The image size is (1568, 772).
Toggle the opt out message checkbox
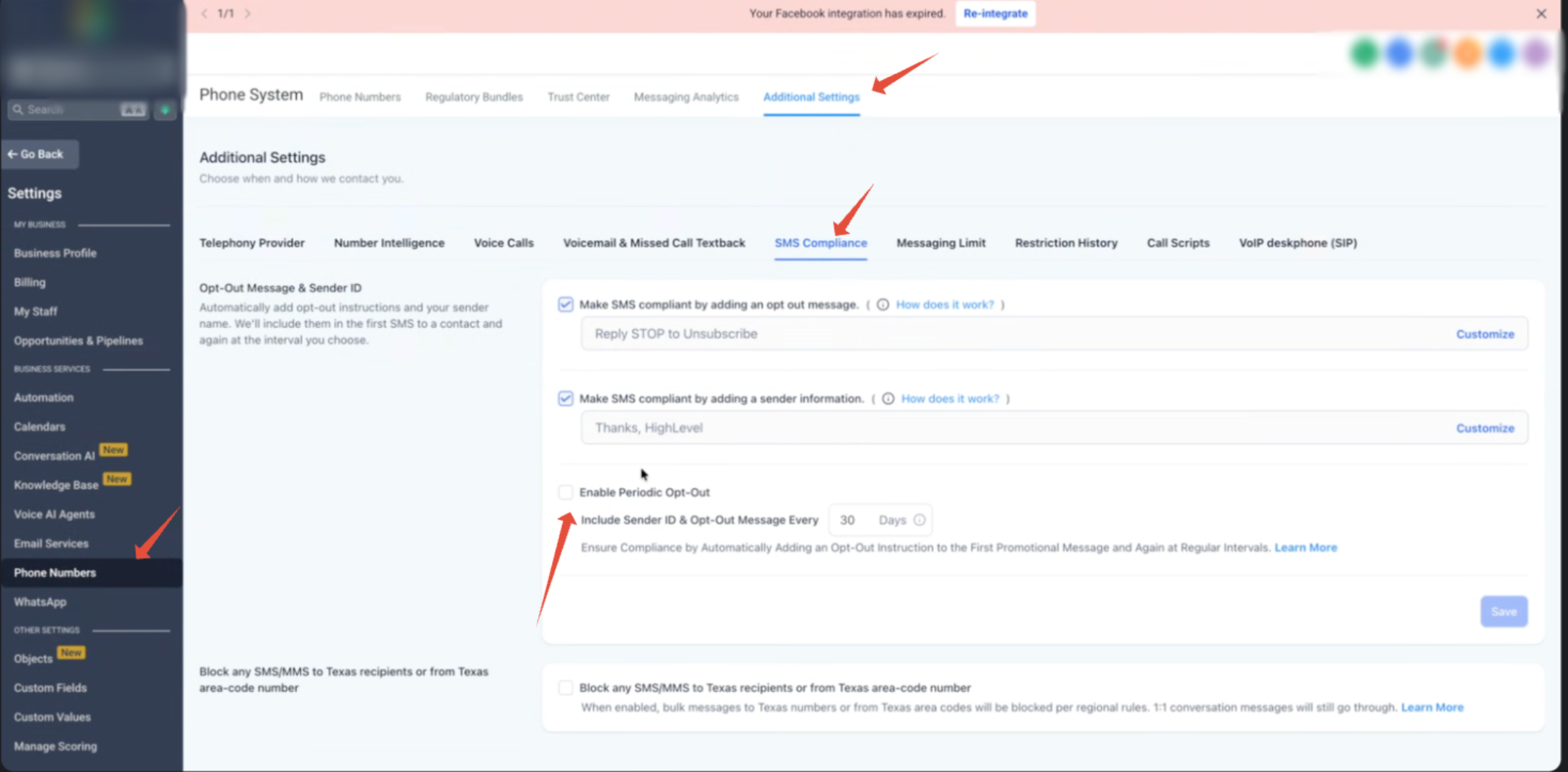566,304
